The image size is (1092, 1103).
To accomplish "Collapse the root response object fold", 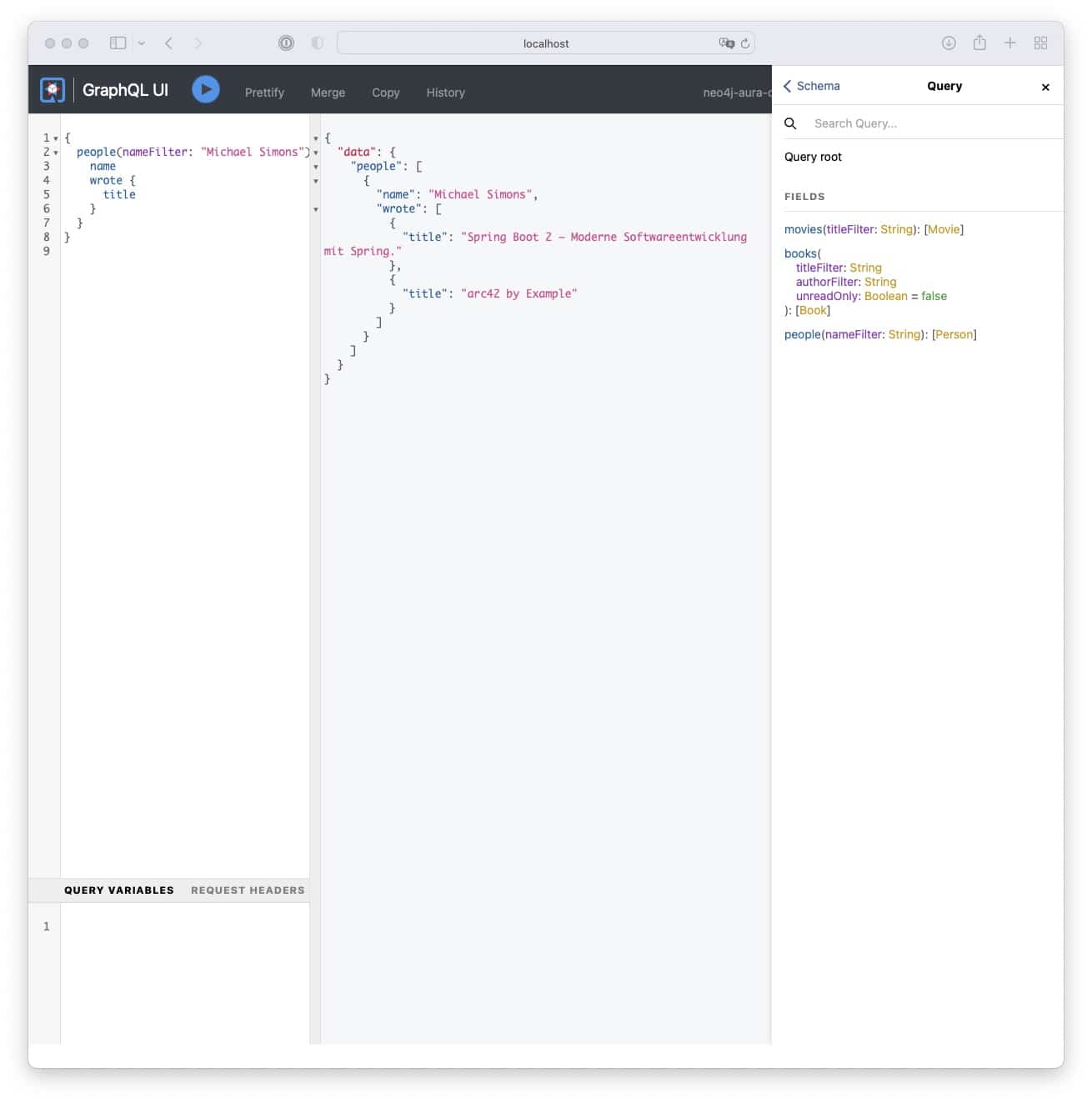I will click(x=316, y=138).
